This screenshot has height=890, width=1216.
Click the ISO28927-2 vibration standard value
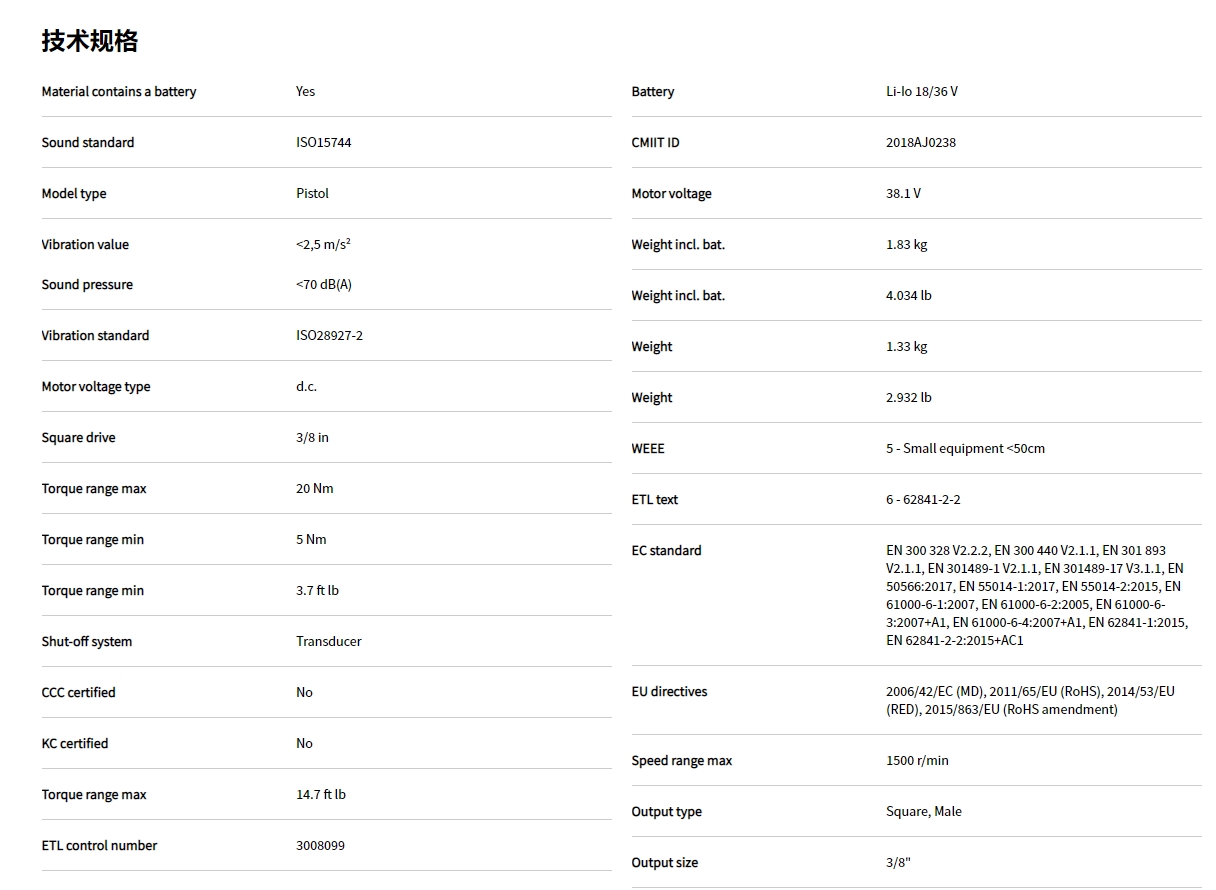click(x=329, y=336)
